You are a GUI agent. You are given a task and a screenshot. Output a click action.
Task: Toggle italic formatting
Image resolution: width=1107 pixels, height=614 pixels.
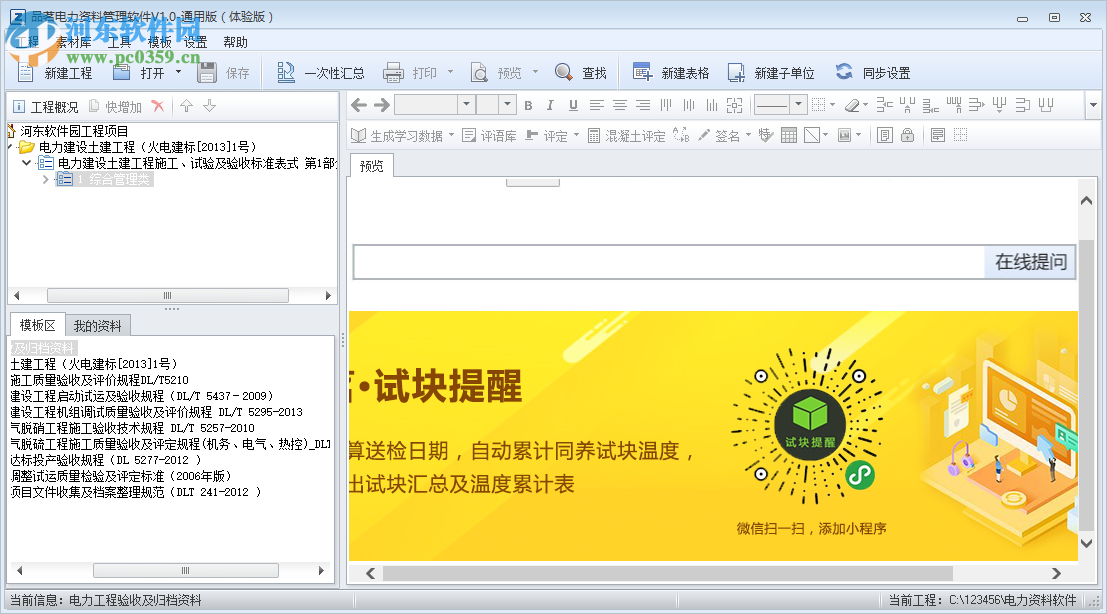pyautogui.click(x=549, y=105)
